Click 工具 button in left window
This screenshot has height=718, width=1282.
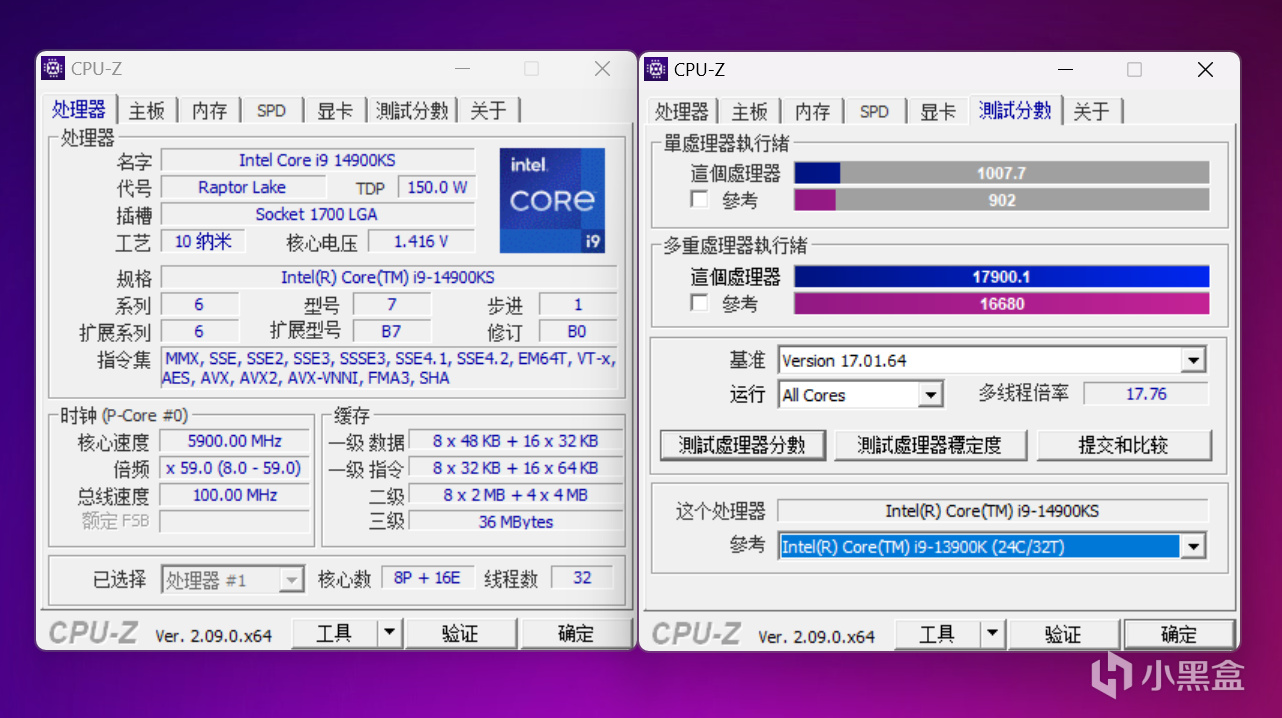coord(335,633)
